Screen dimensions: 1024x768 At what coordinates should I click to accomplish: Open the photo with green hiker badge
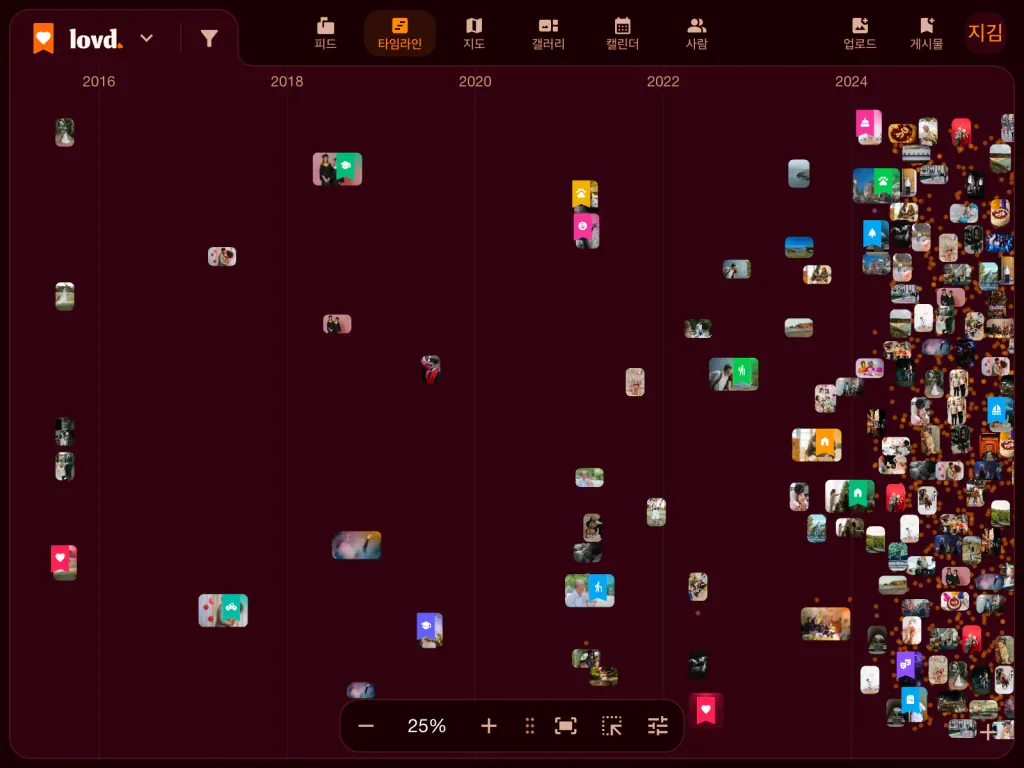pyautogui.click(x=733, y=374)
